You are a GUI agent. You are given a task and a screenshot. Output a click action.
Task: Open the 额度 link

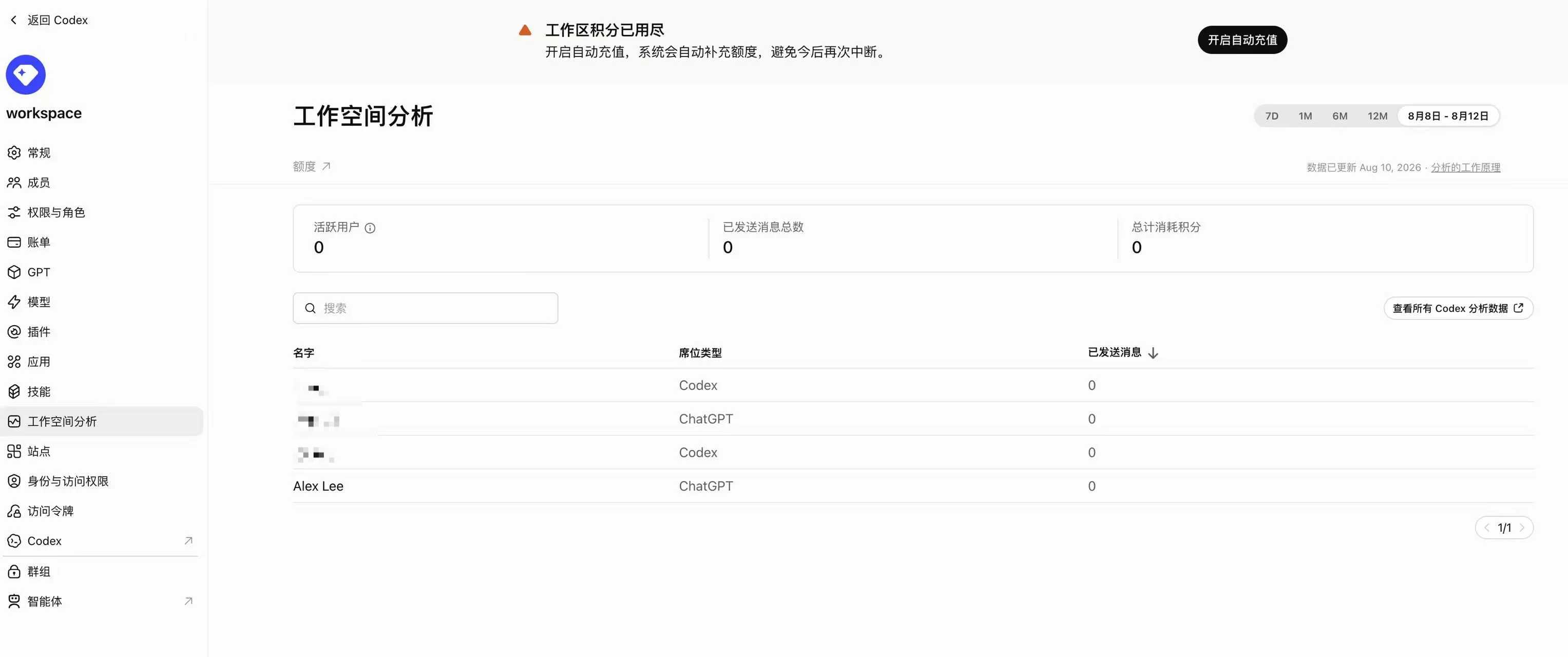[x=312, y=167]
